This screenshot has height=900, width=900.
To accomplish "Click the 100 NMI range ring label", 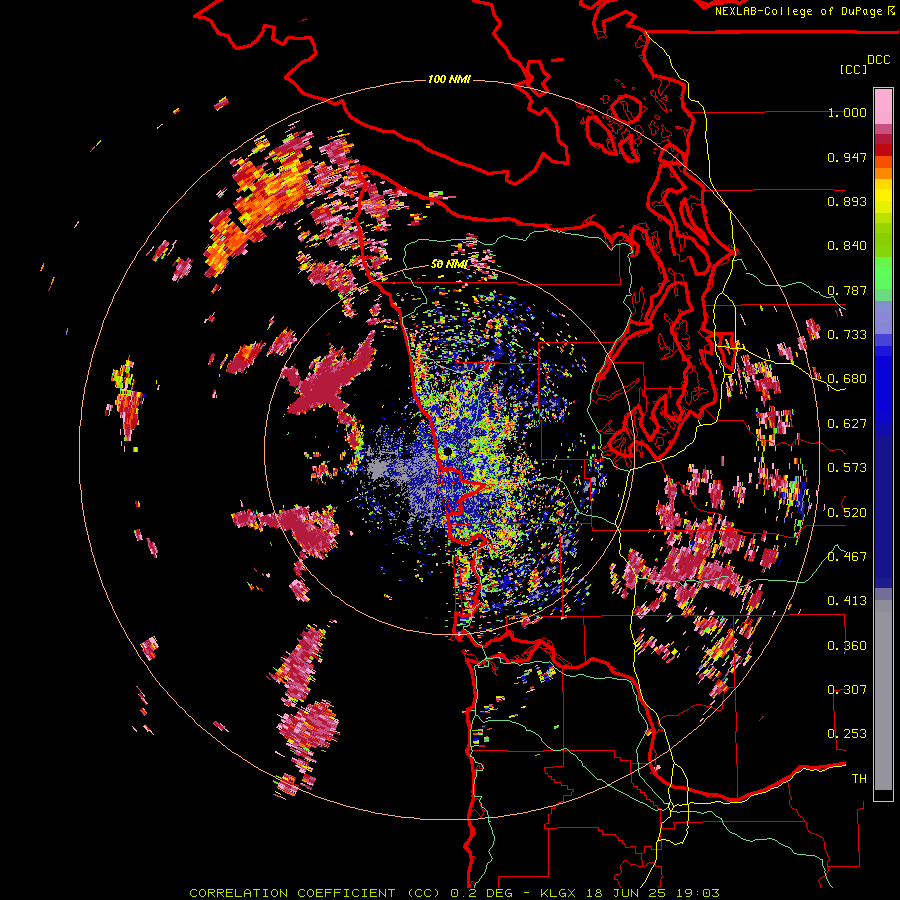I will (449, 79).
